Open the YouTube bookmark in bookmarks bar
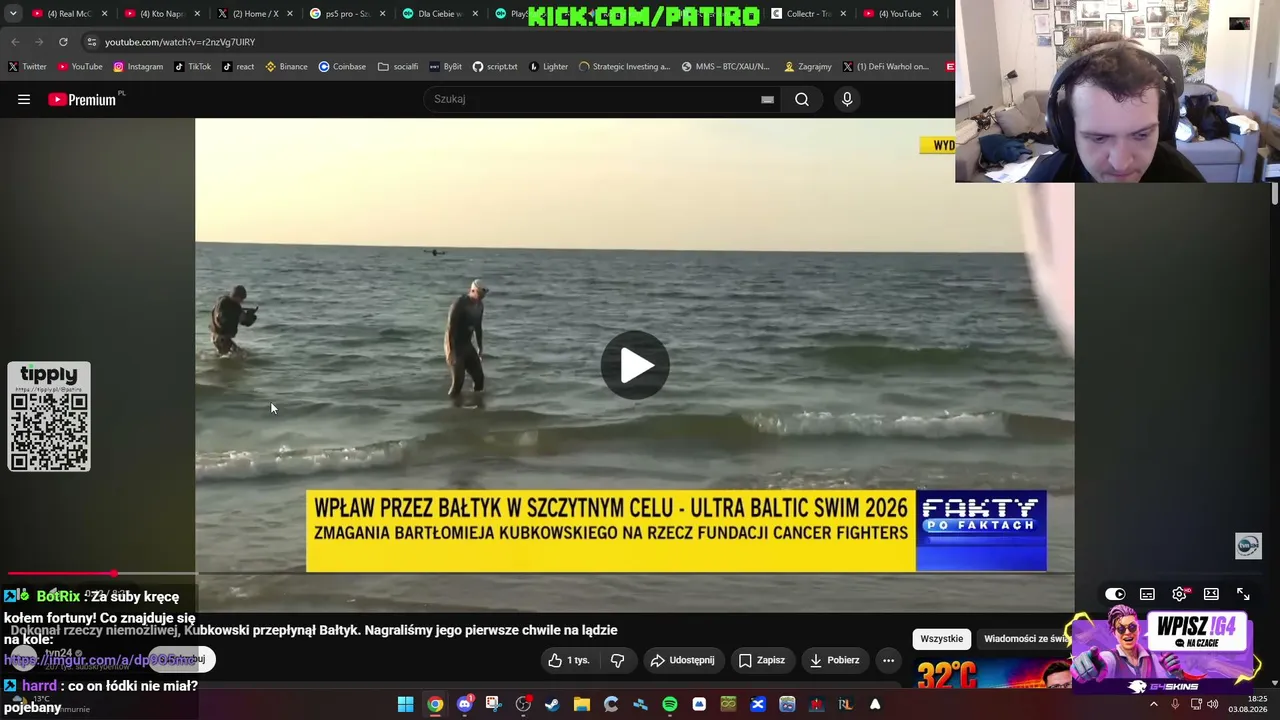Image resolution: width=1280 pixels, height=720 pixels. point(80,67)
